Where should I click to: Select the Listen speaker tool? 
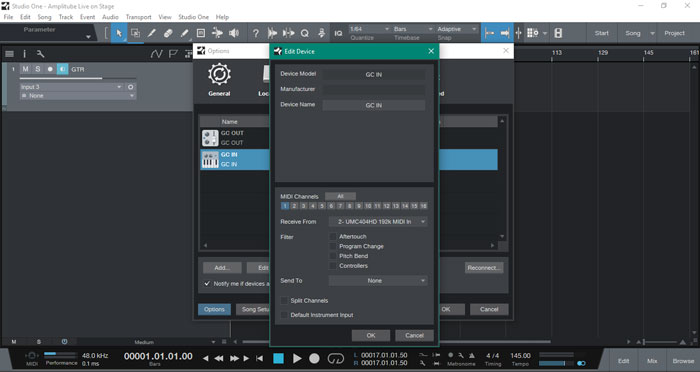[x=234, y=33]
